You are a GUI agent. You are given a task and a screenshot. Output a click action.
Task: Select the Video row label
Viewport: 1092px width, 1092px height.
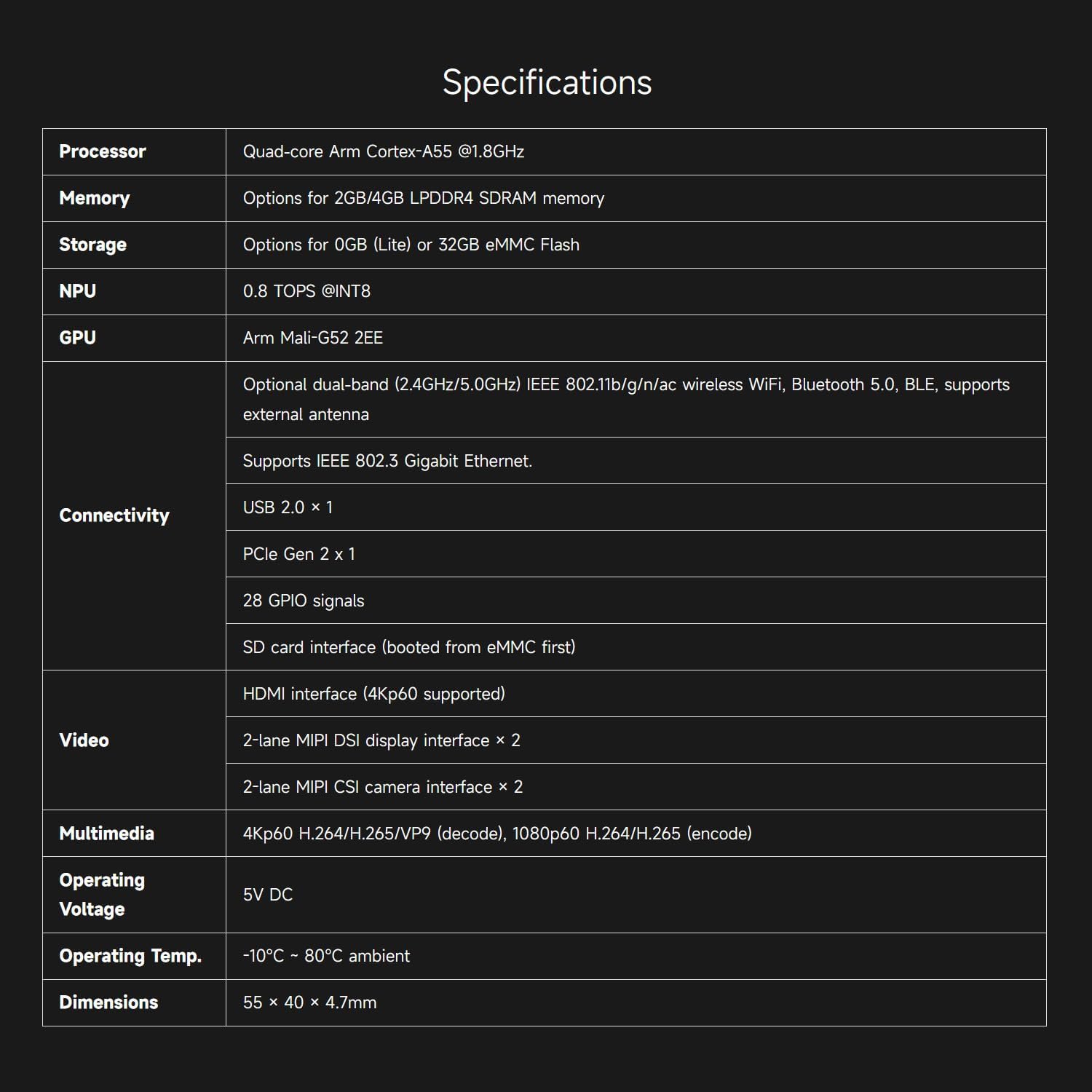click(84, 740)
